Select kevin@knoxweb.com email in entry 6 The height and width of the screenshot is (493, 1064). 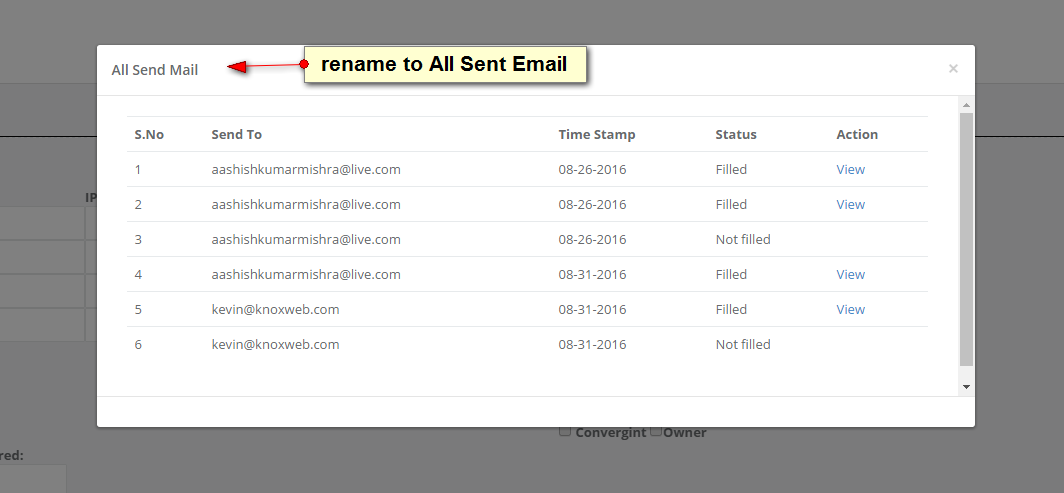click(275, 344)
